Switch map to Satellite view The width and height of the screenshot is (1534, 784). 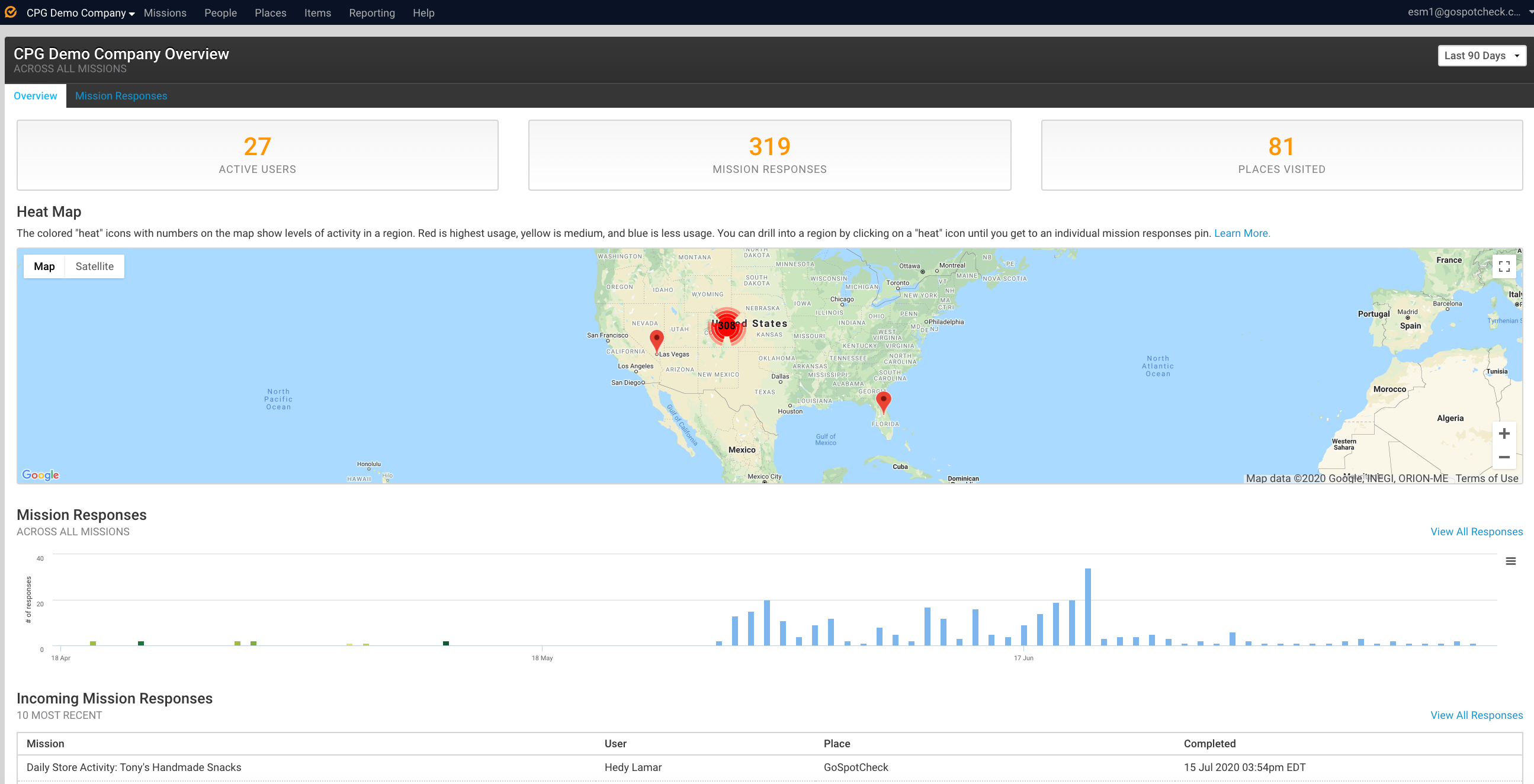click(94, 266)
